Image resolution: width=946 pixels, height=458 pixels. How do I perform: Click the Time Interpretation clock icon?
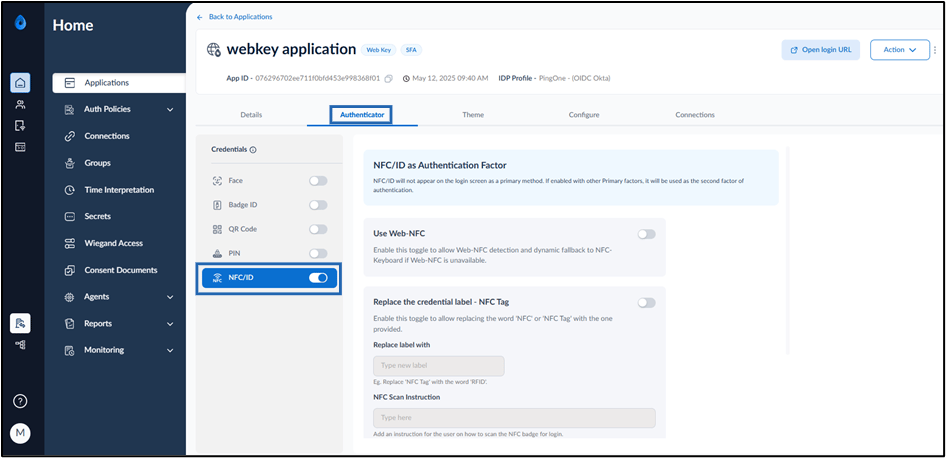[69, 190]
